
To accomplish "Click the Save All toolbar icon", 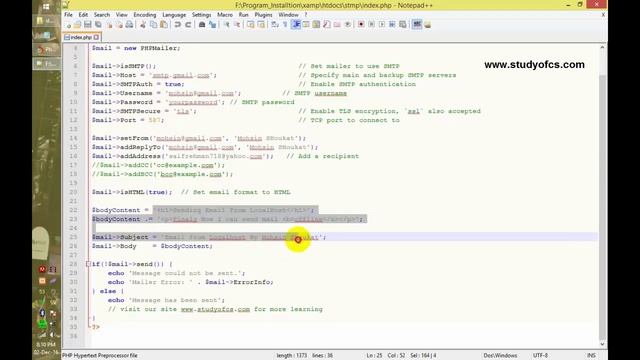I will point(98,25).
